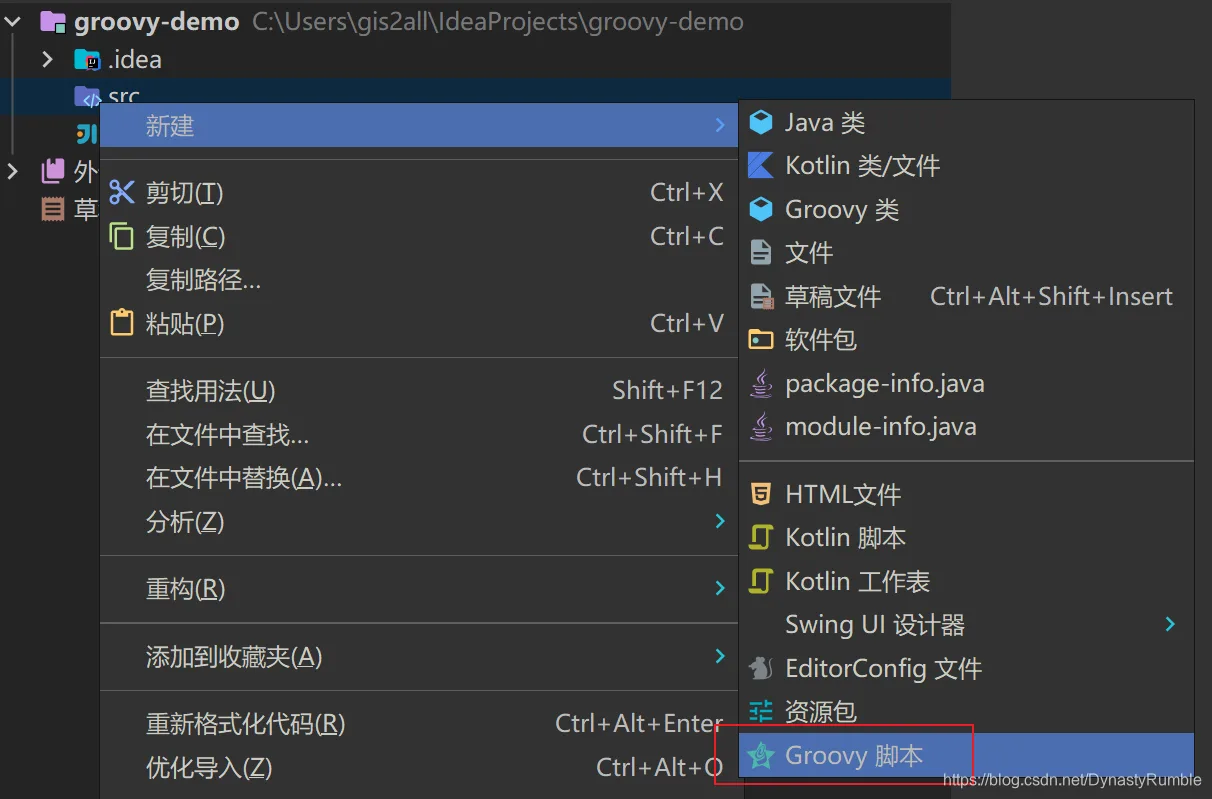Click the package-info.java icon
Image resolution: width=1212 pixels, height=799 pixels.
(x=761, y=383)
